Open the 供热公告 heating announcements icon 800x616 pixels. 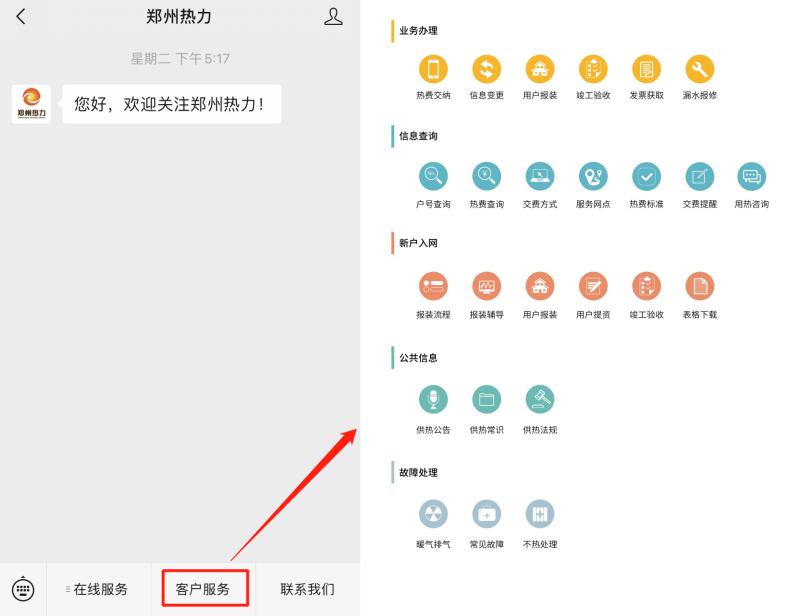433,400
